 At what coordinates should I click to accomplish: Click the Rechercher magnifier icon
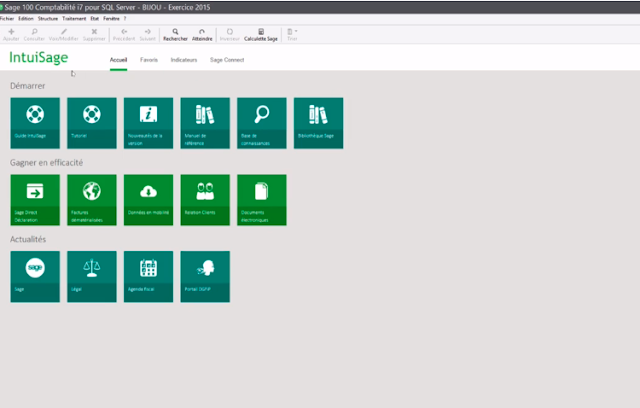click(x=175, y=35)
